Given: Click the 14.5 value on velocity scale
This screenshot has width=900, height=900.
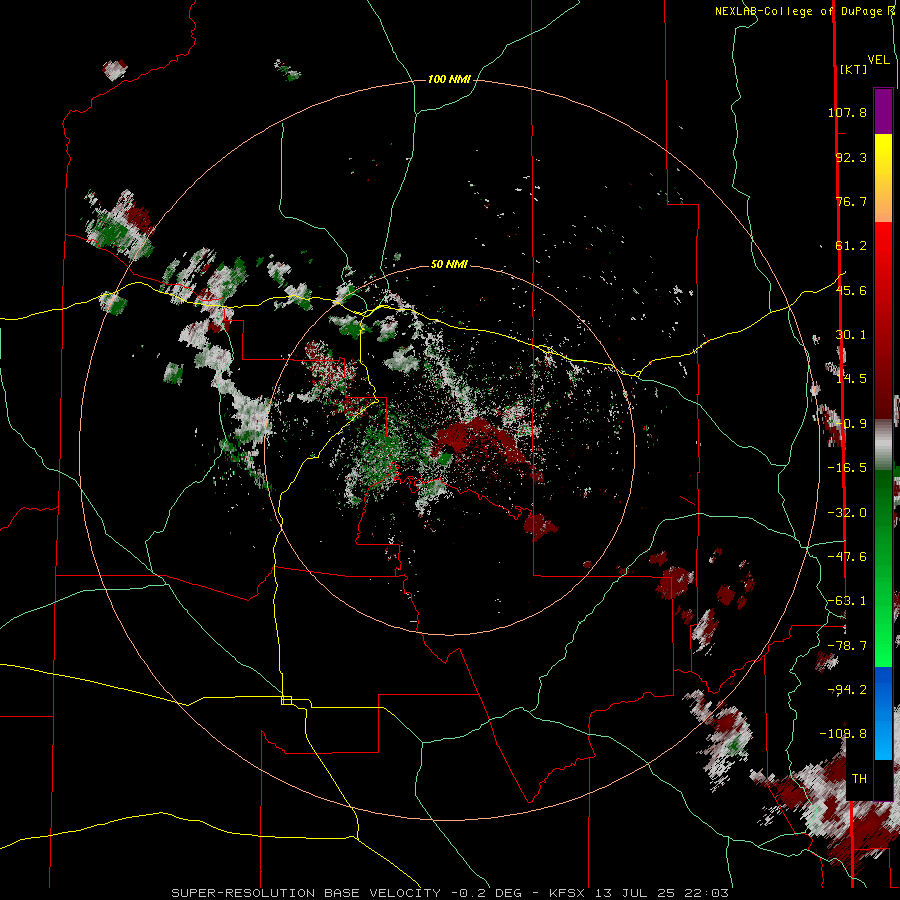Looking at the screenshot, I should (851, 379).
